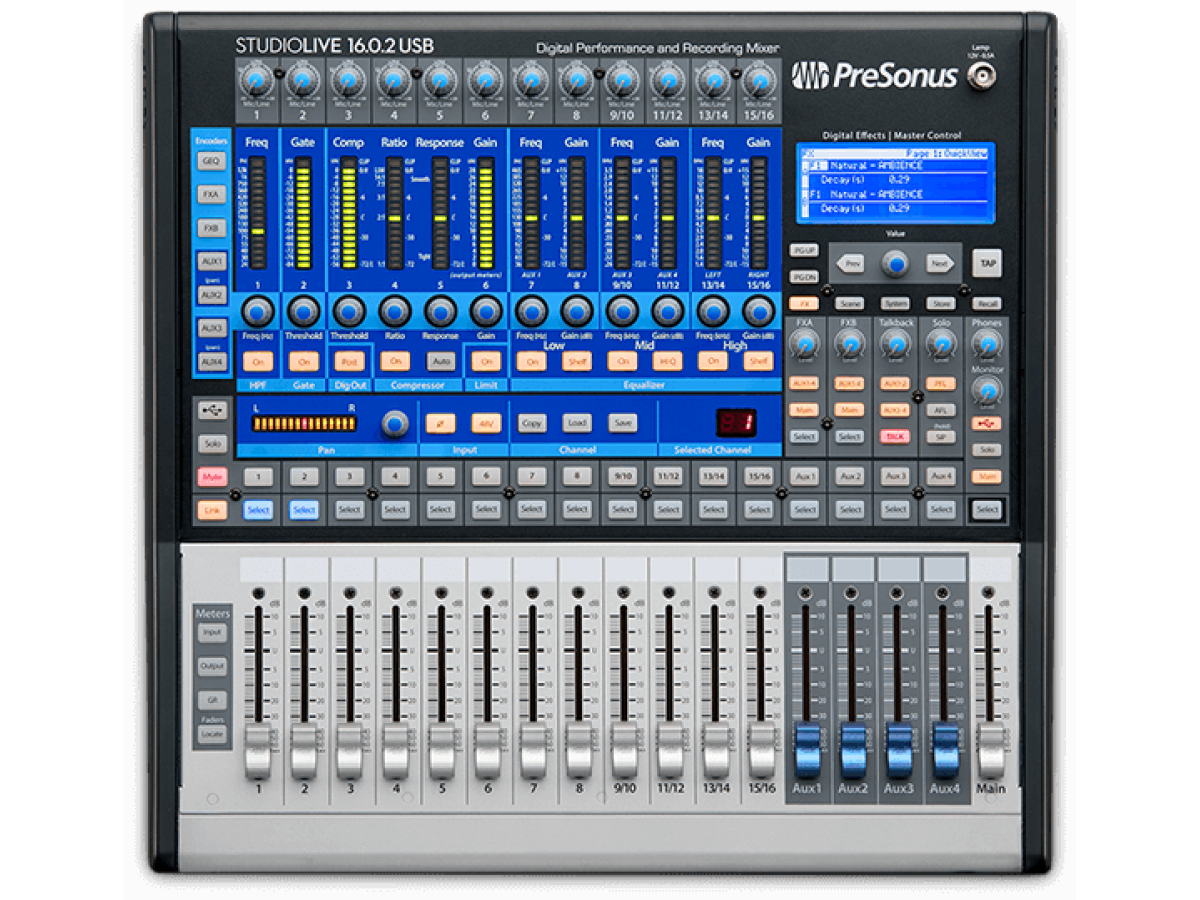1200x900 pixels.
Task: Toggle the red Mute mode button
Action: [x=212, y=477]
